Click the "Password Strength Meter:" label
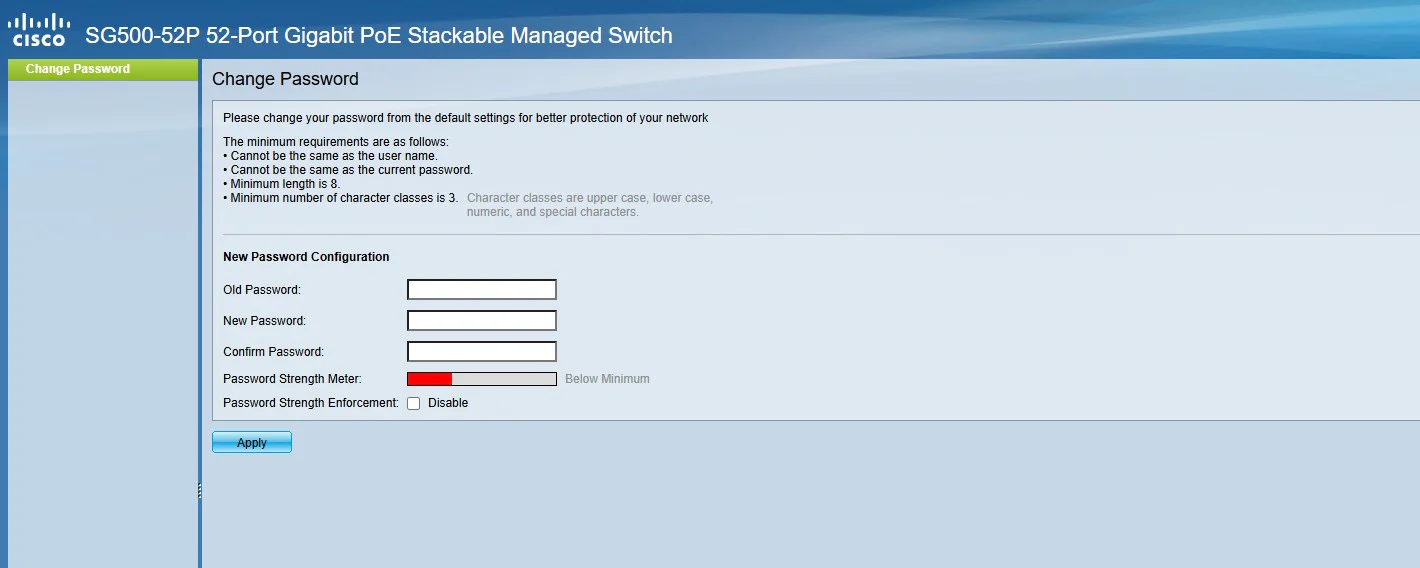Viewport: 1420px width, 568px height. click(x=292, y=379)
